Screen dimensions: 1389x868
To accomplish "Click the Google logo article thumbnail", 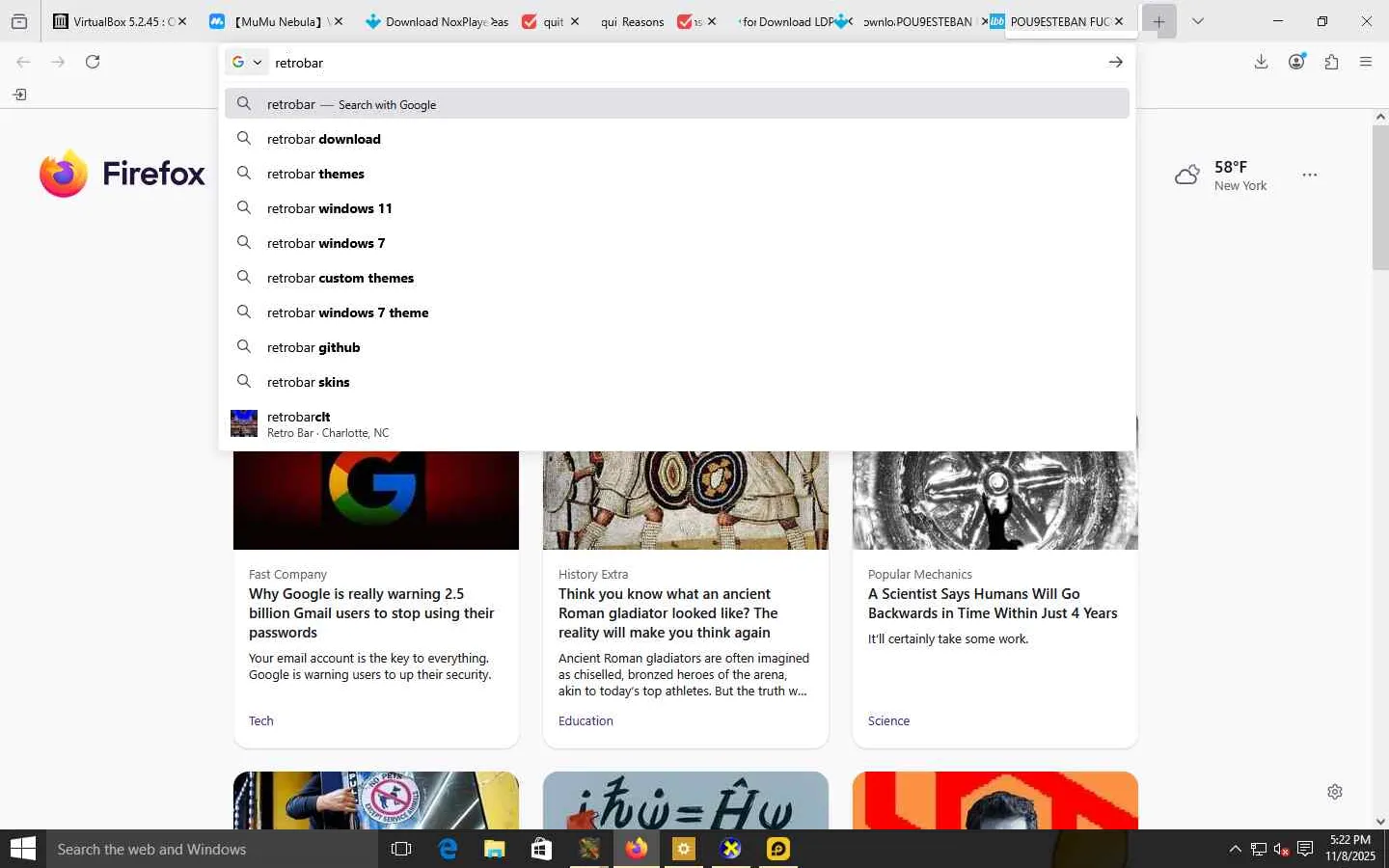I will (376, 501).
